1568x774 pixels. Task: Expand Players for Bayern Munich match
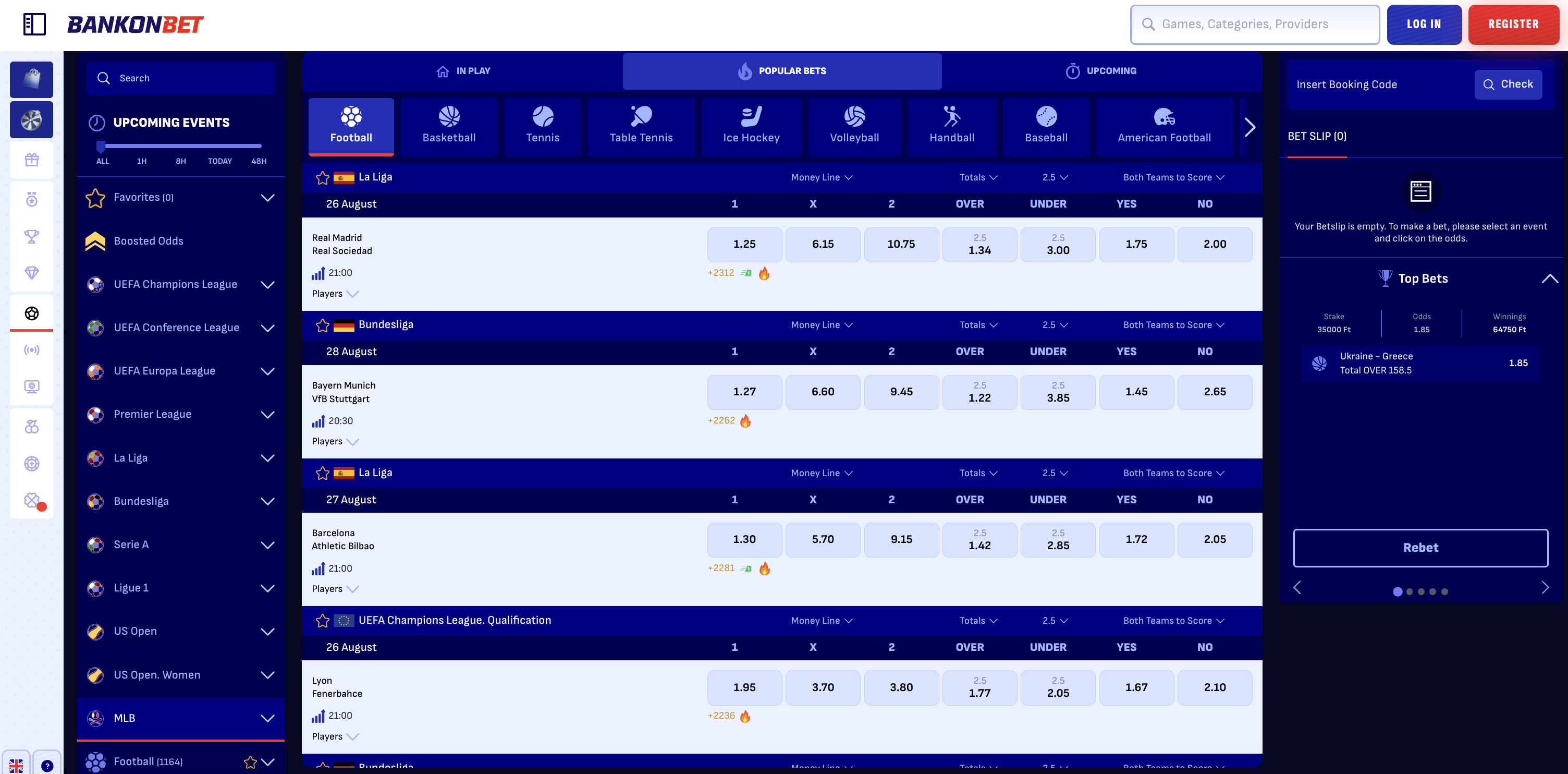(335, 441)
